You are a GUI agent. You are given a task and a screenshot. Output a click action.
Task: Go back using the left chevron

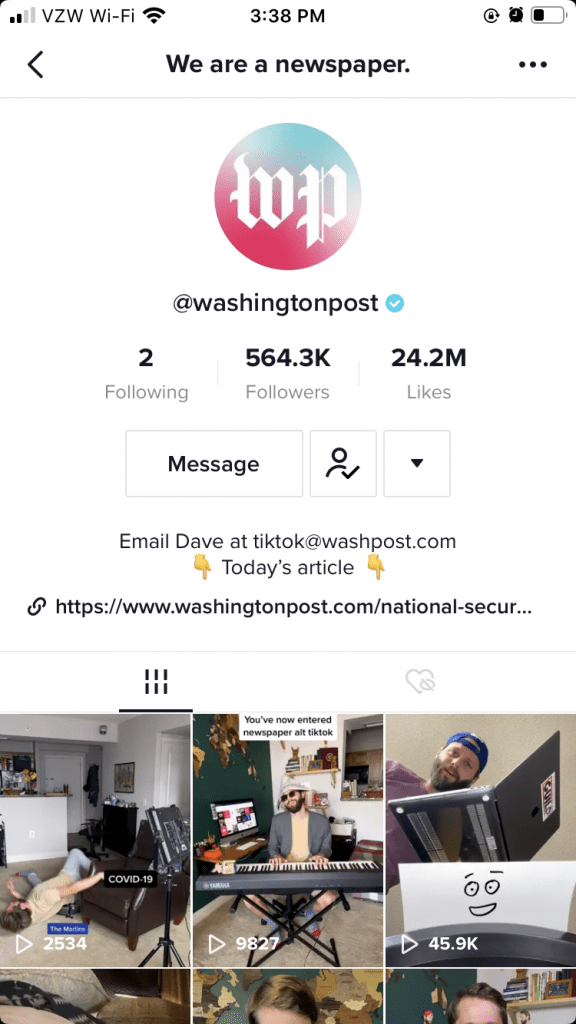[35, 65]
